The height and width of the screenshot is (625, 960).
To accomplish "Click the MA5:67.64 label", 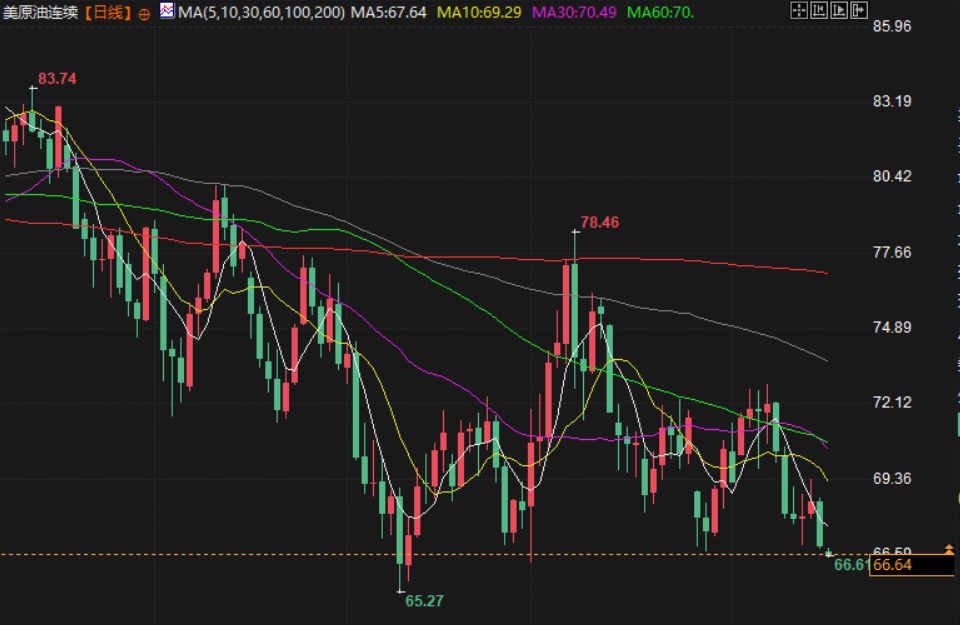I will pos(388,12).
